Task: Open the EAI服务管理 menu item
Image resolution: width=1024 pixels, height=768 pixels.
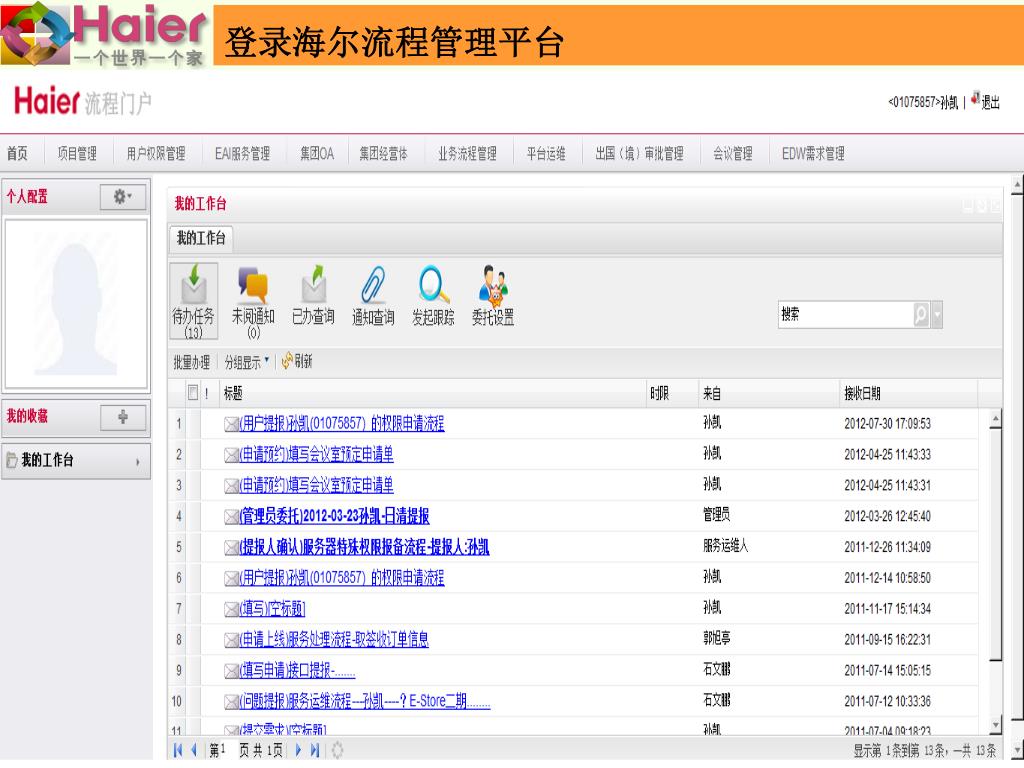Action: click(242, 153)
